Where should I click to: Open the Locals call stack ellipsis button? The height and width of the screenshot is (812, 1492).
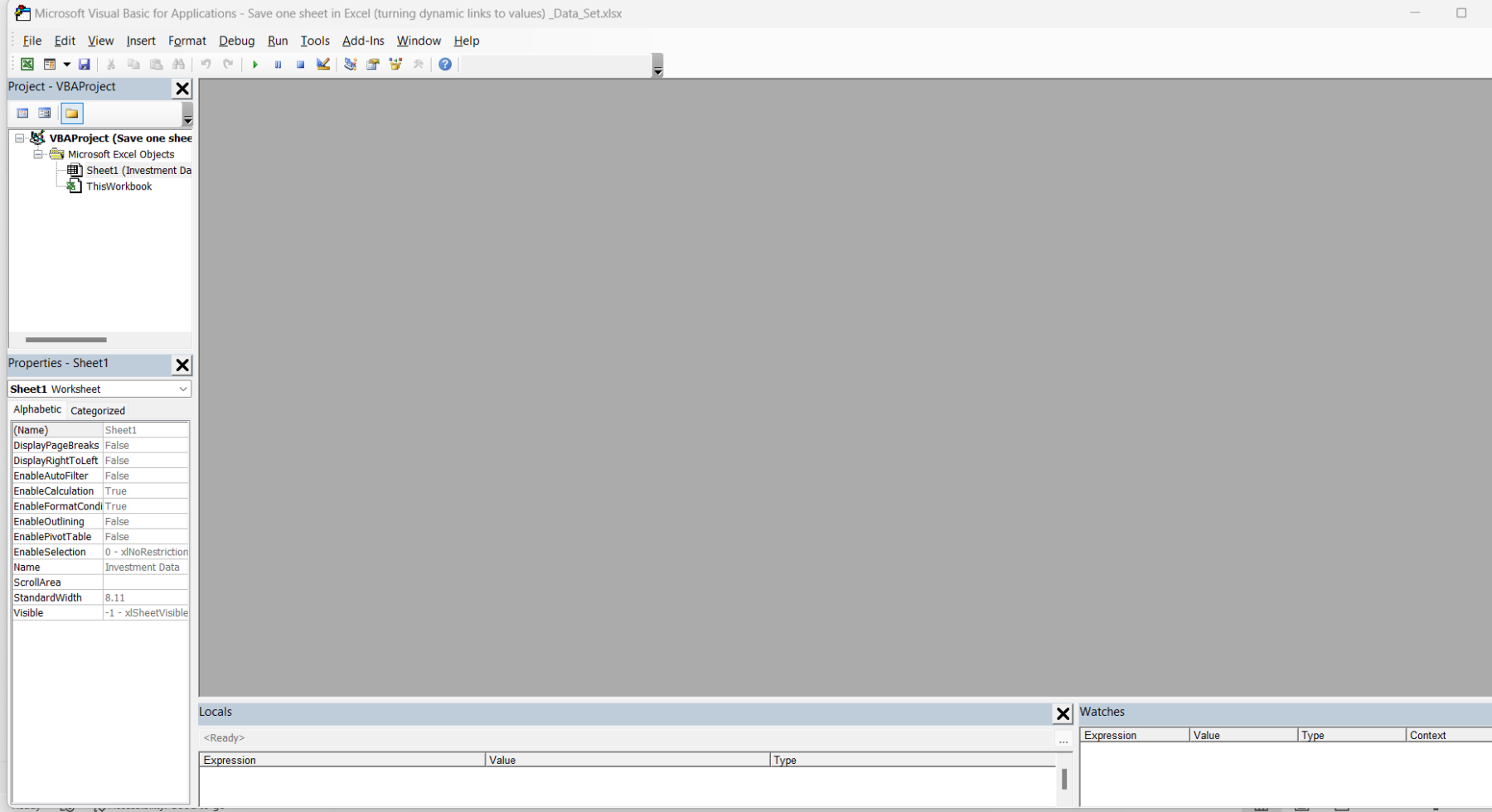[x=1063, y=739]
